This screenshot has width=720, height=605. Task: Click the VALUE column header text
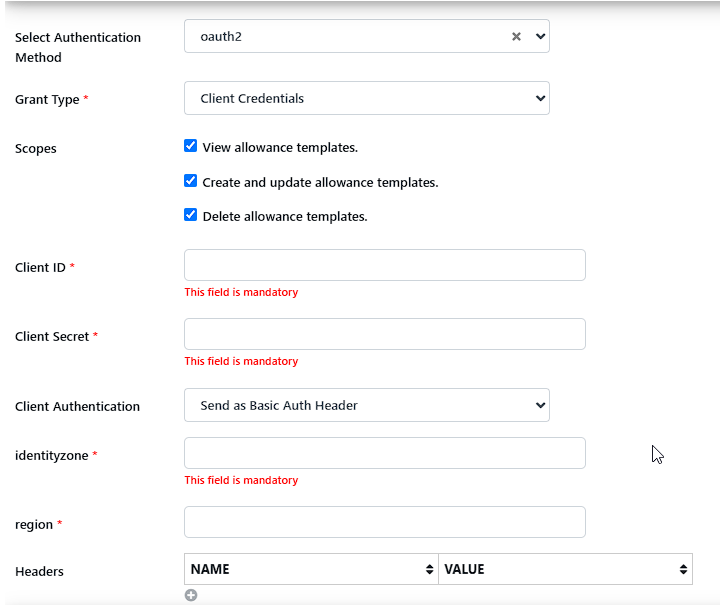point(464,569)
